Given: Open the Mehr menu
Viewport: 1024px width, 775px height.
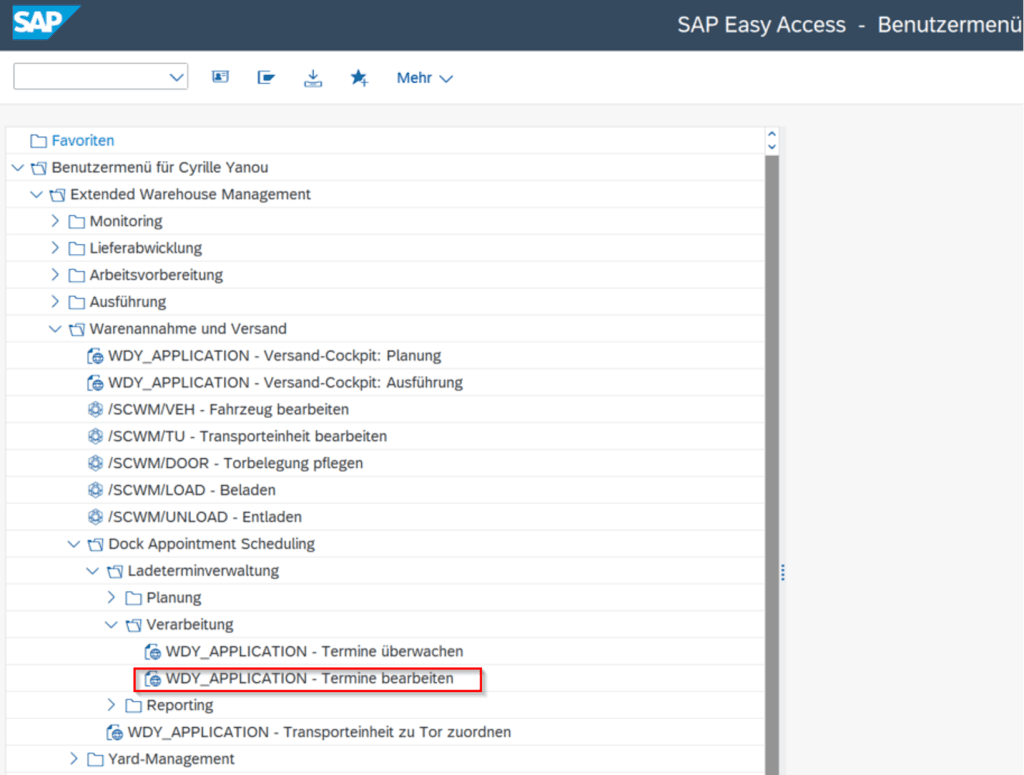Looking at the screenshot, I should (x=424, y=78).
